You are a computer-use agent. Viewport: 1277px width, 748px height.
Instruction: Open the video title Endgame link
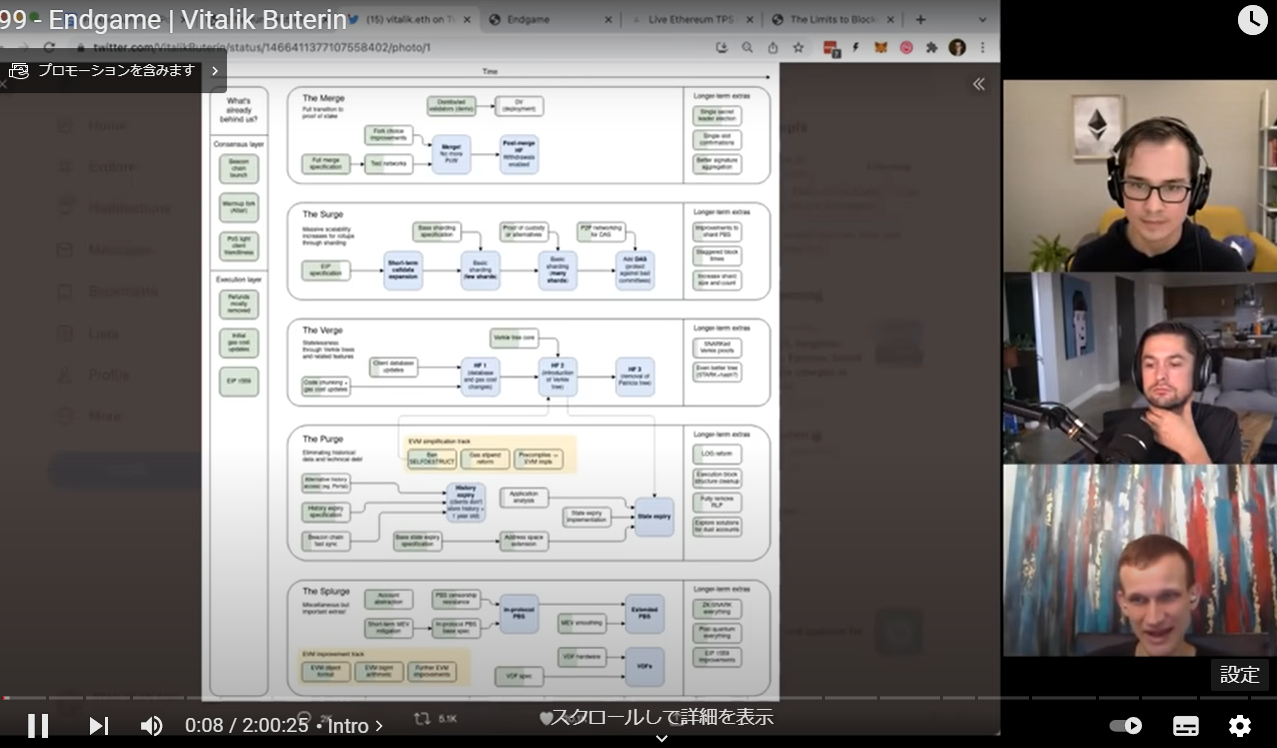pyautogui.click(x=173, y=19)
